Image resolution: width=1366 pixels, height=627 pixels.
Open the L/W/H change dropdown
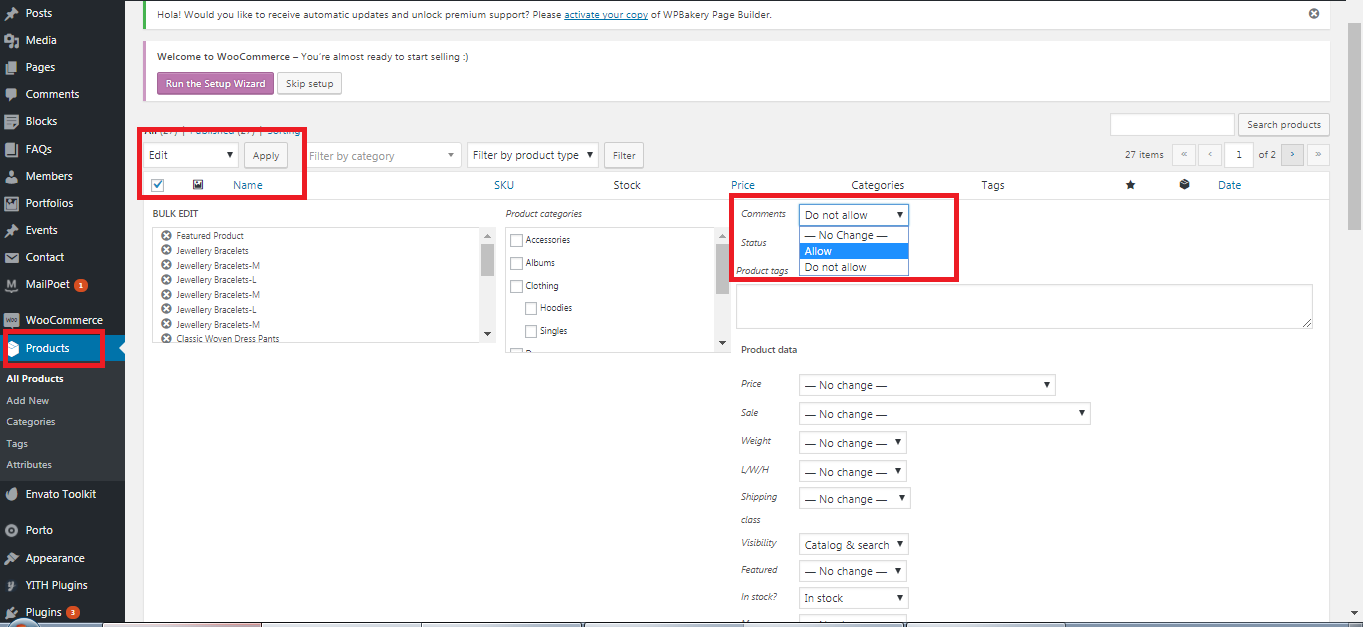click(x=853, y=472)
